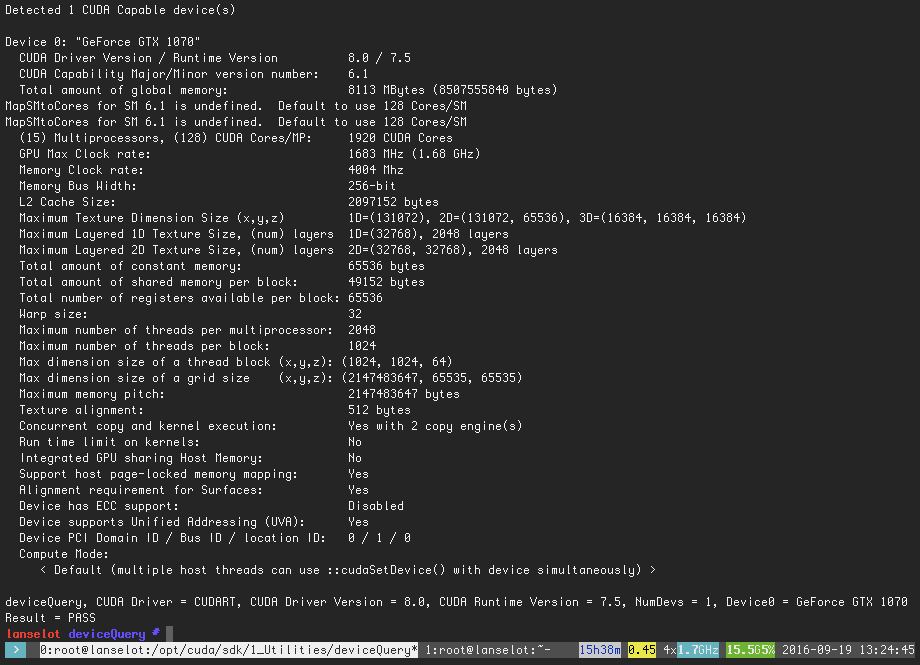Click the '1920 CUDA Cores' value

coord(400,138)
